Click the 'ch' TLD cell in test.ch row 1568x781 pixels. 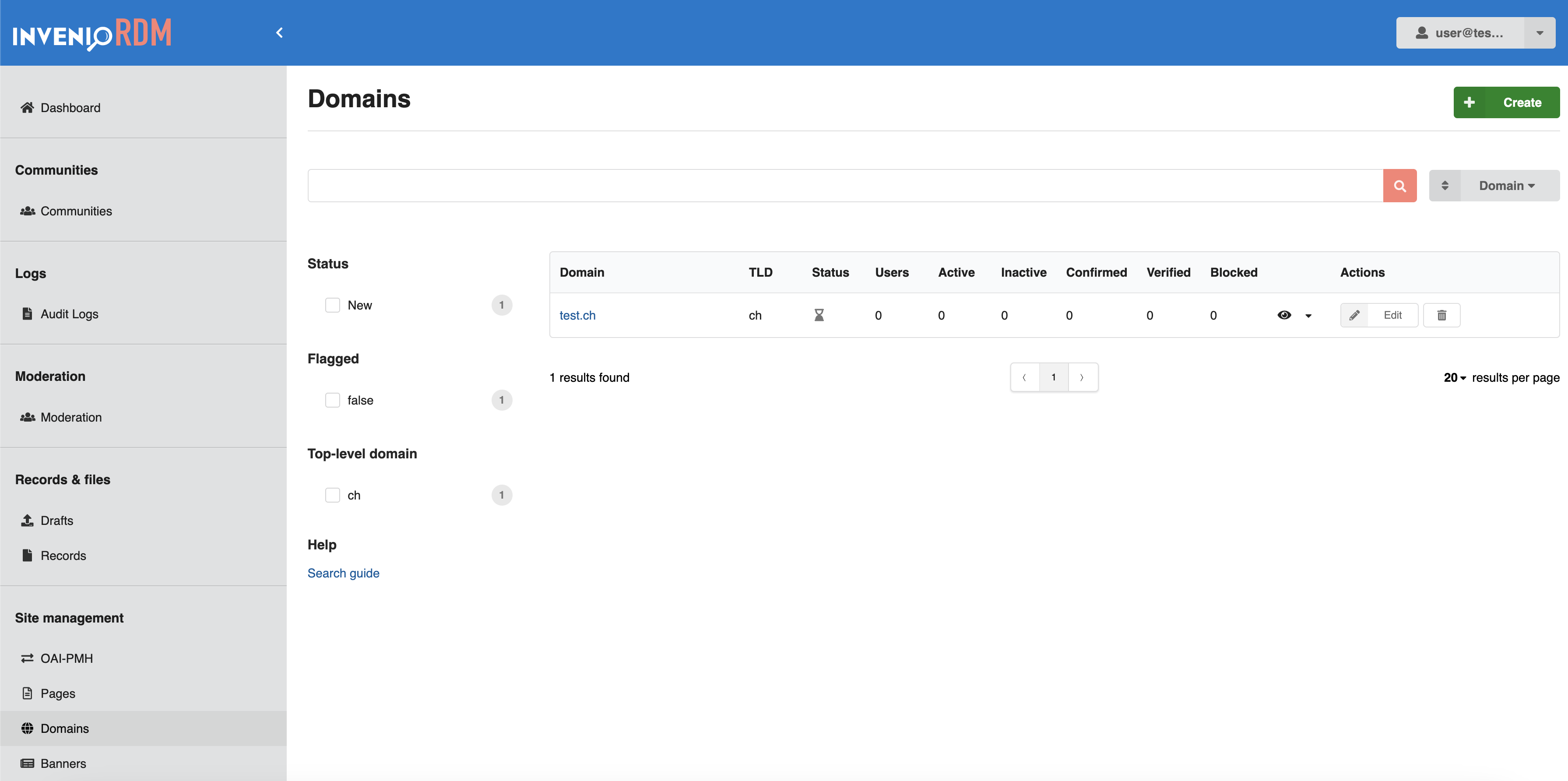coord(755,315)
